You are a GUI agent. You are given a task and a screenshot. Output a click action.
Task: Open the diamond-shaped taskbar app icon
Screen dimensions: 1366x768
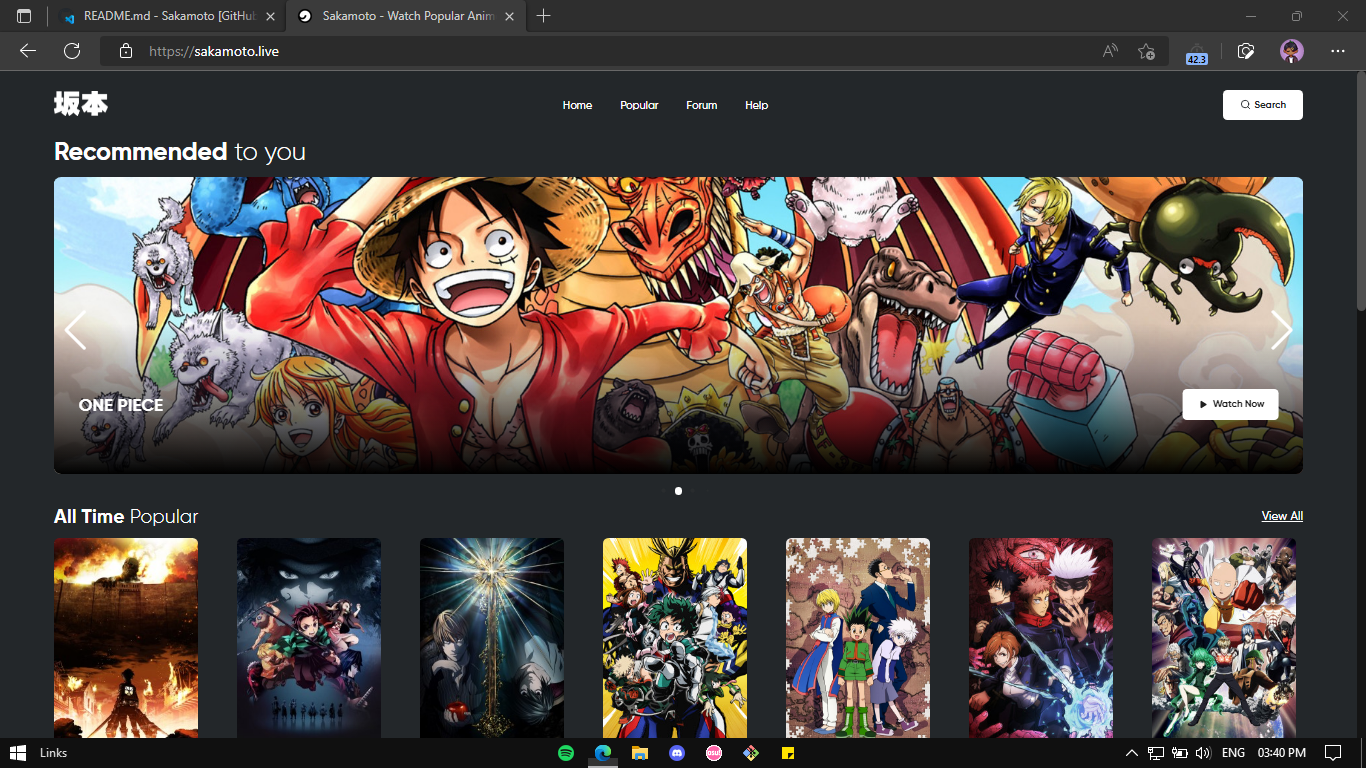pos(751,753)
